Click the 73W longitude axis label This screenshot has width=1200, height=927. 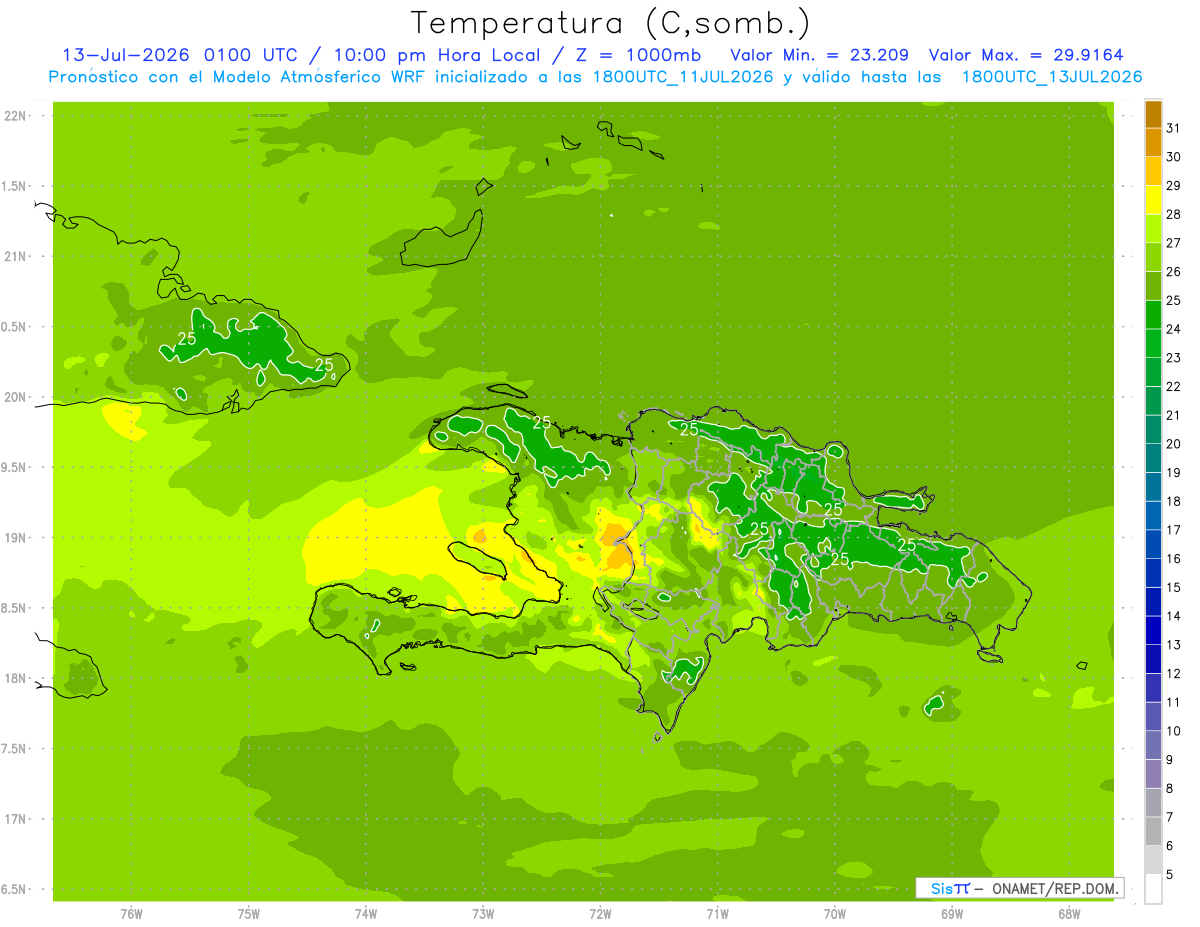(x=483, y=913)
